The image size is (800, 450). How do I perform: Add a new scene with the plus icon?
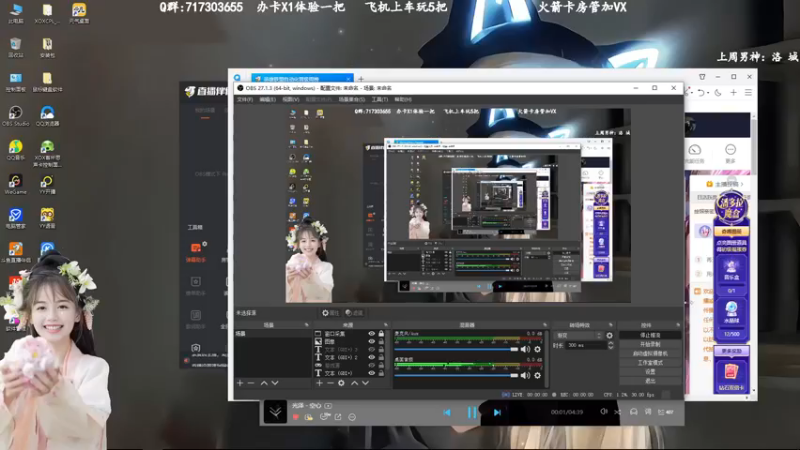pyautogui.click(x=240, y=383)
